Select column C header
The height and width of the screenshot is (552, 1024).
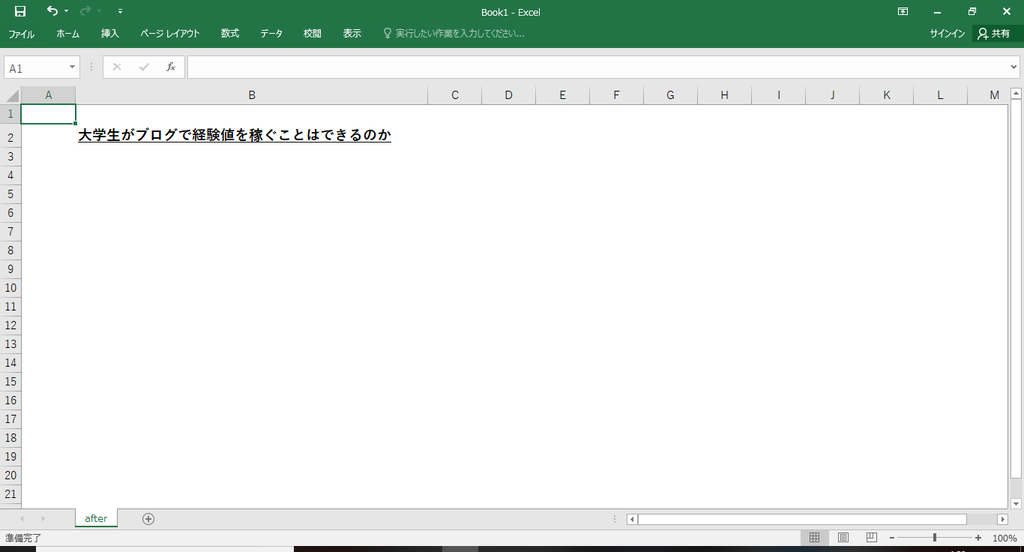(x=455, y=95)
